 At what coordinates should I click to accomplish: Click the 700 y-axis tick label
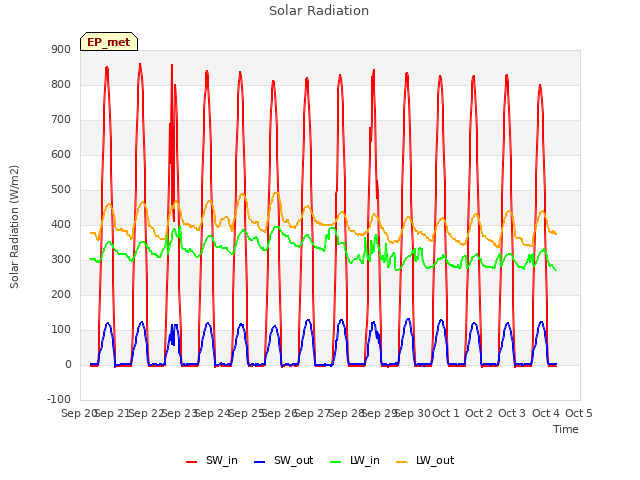(61, 120)
